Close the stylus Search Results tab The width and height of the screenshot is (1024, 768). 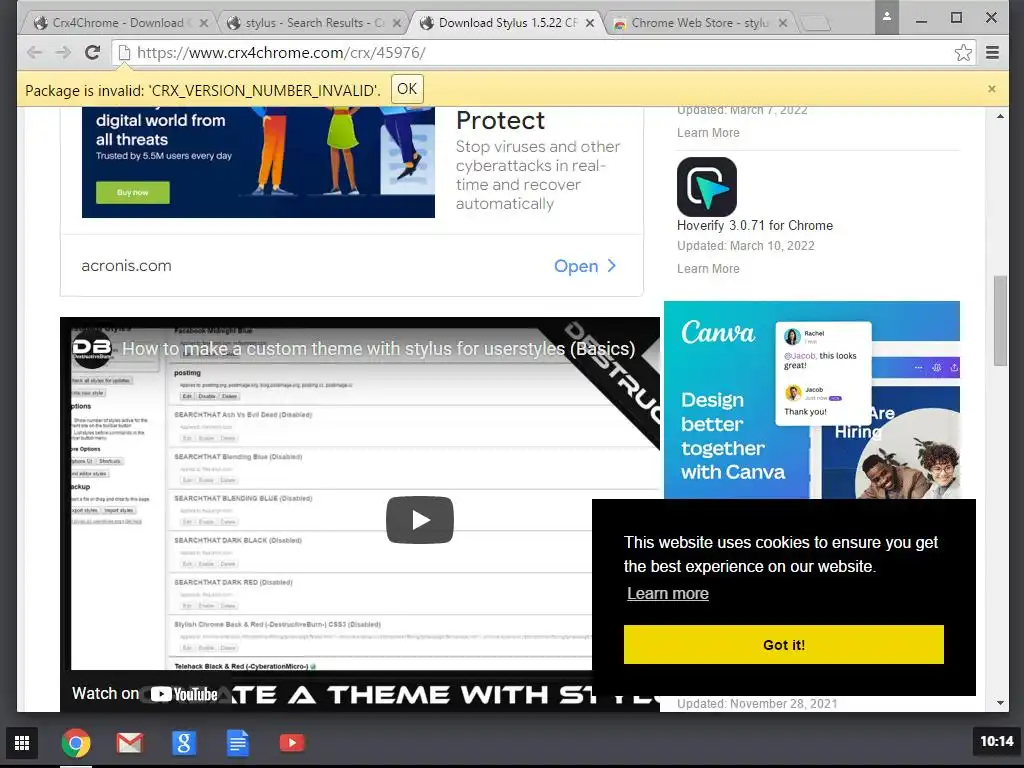[x=397, y=23]
